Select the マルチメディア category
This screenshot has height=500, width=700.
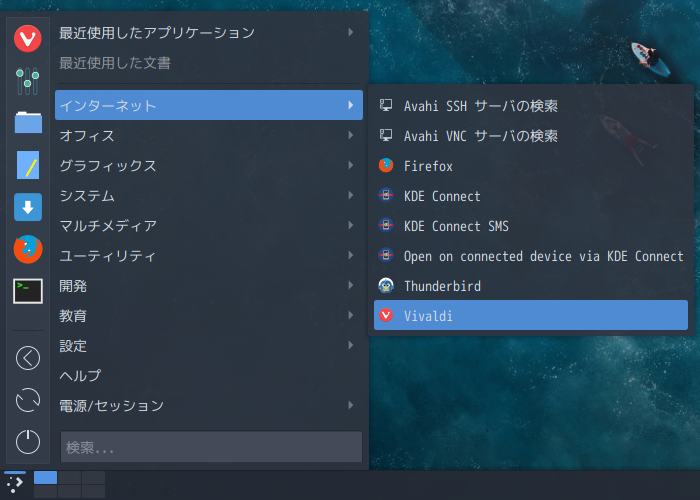[209, 225]
